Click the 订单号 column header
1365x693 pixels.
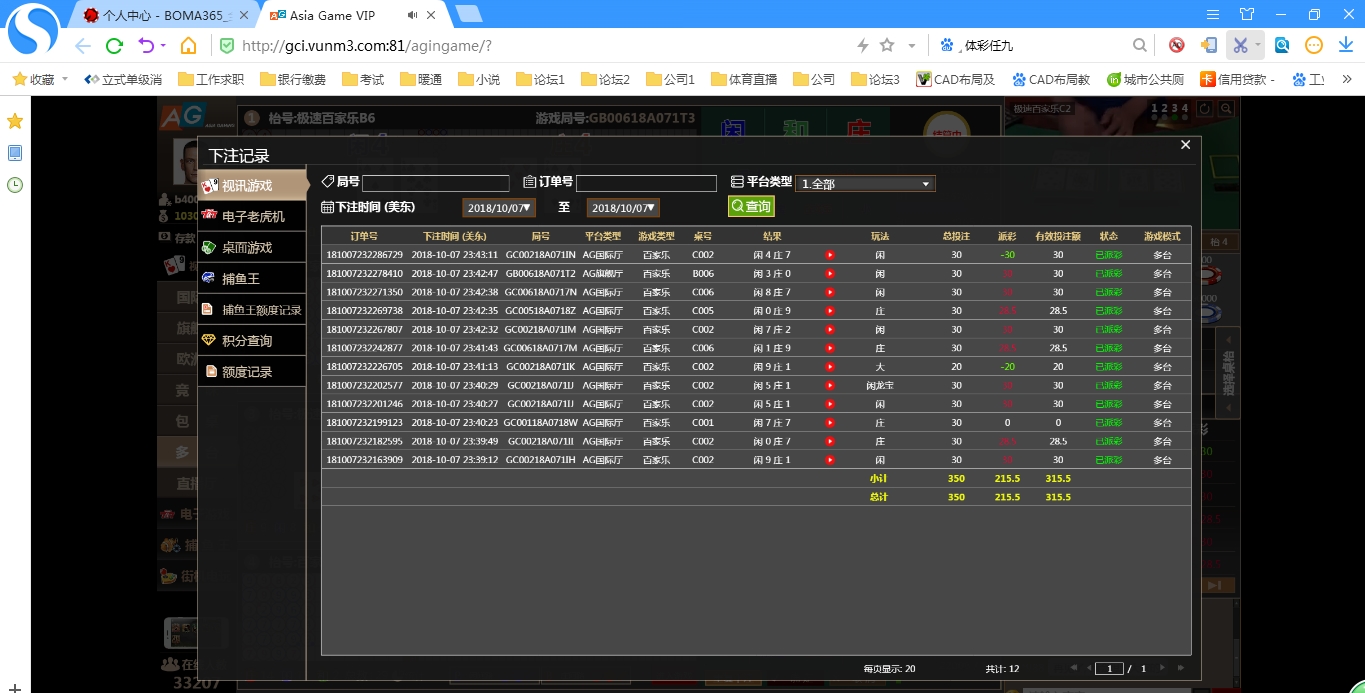(x=364, y=236)
